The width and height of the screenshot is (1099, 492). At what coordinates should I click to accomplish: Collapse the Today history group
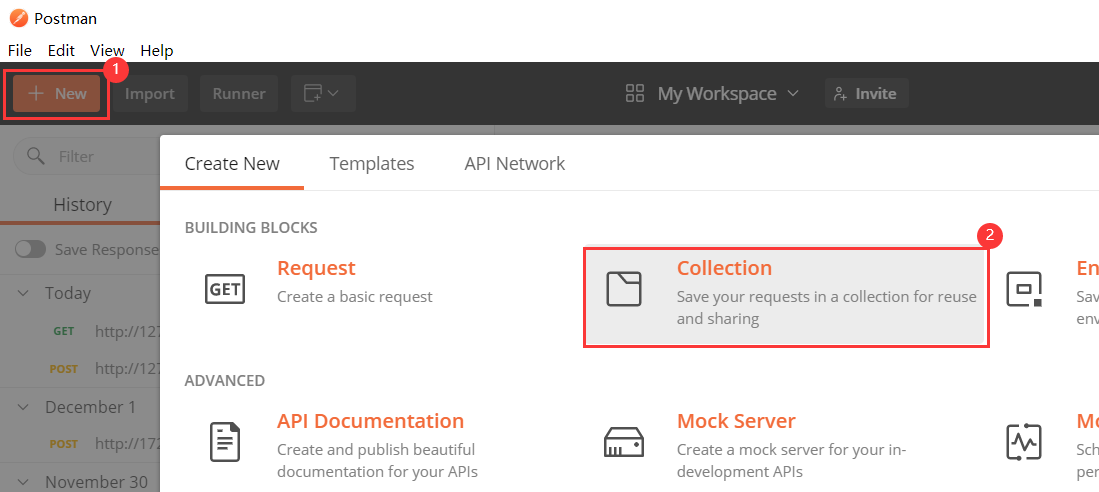(24, 293)
